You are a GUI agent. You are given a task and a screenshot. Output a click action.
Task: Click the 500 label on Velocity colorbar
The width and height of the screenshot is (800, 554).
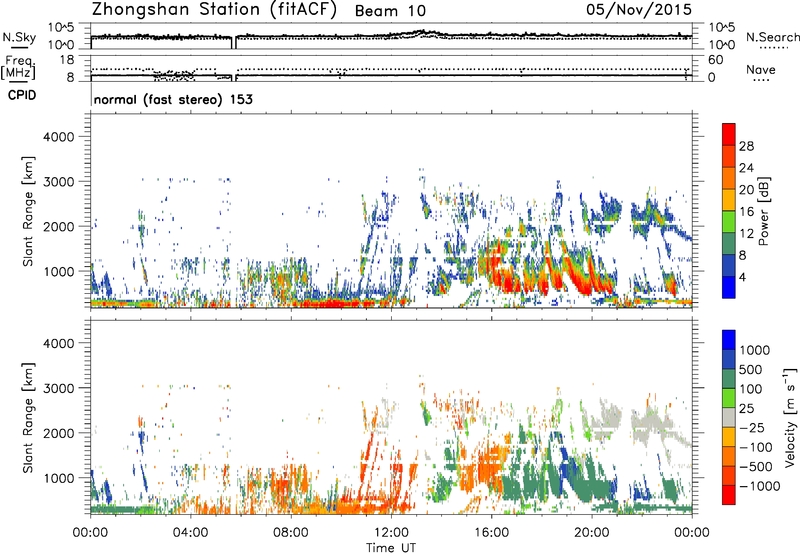click(x=750, y=369)
